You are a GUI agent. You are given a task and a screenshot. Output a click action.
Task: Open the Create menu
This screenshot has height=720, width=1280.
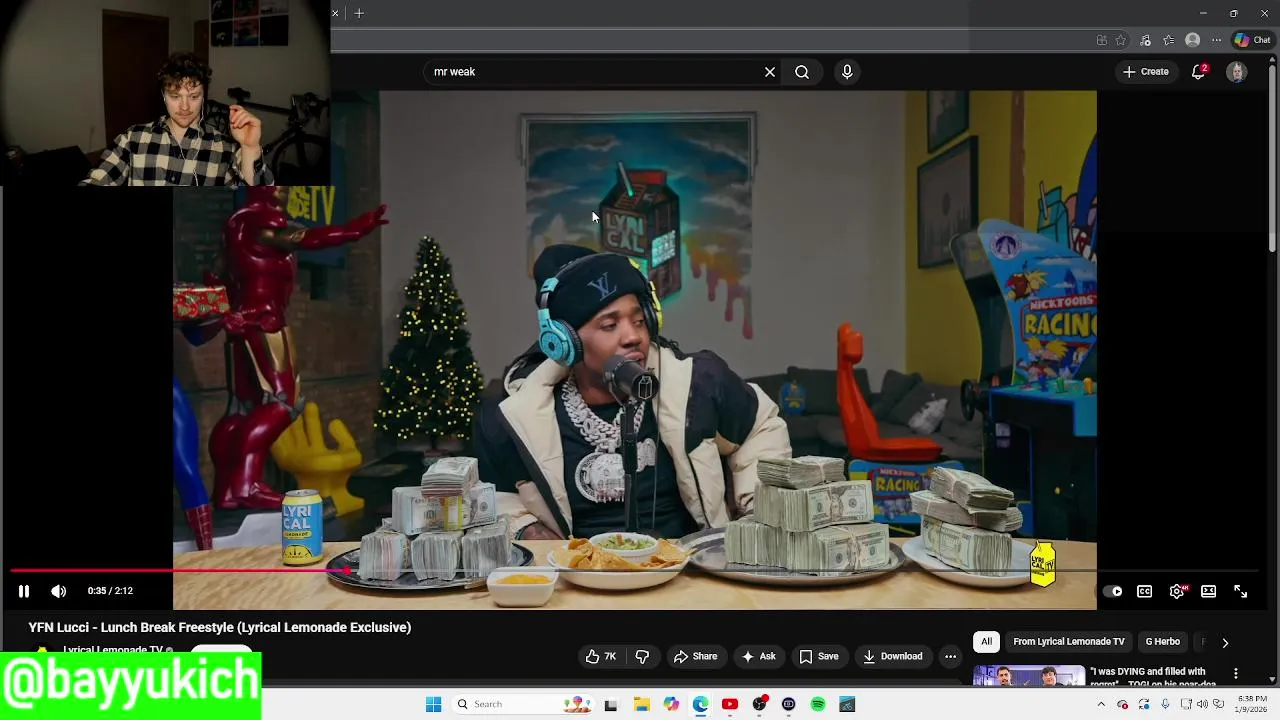click(x=1146, y=72)
